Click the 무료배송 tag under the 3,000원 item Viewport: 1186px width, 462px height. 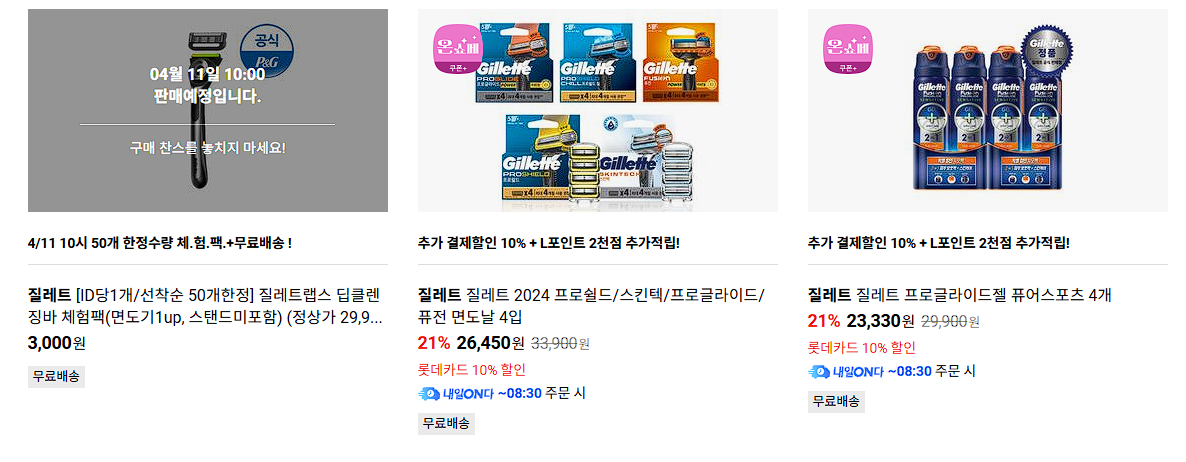pyautogui.click(x=57, y=377)
